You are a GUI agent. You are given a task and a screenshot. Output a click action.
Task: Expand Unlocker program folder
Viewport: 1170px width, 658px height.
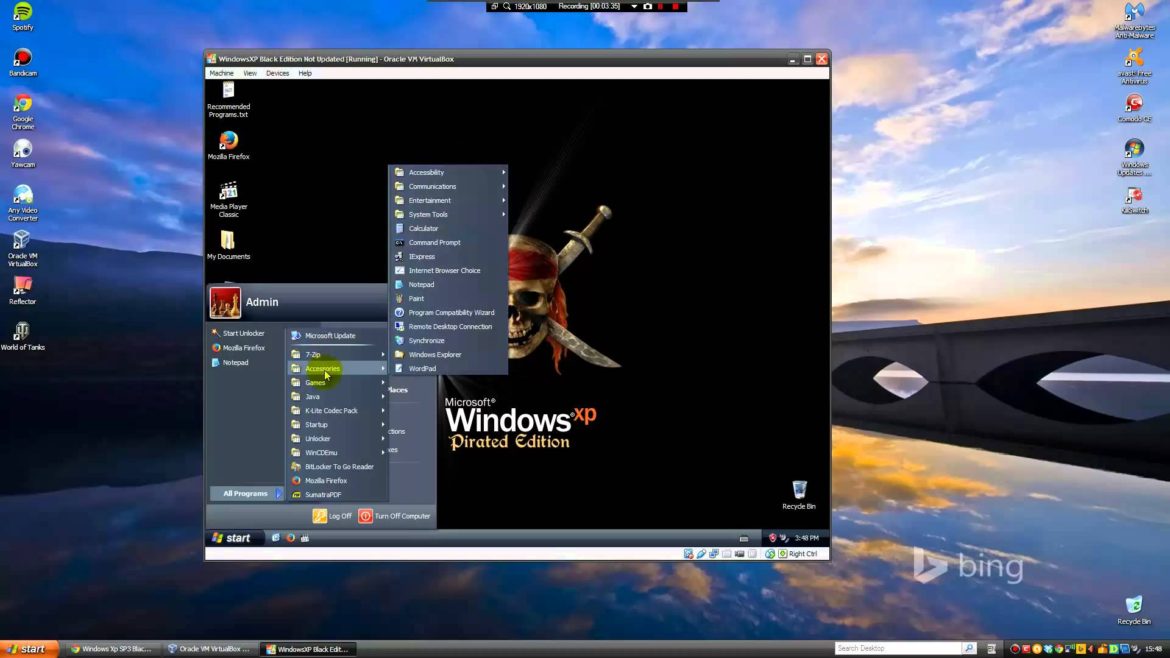pyautogui.click(x=337, y=439)
